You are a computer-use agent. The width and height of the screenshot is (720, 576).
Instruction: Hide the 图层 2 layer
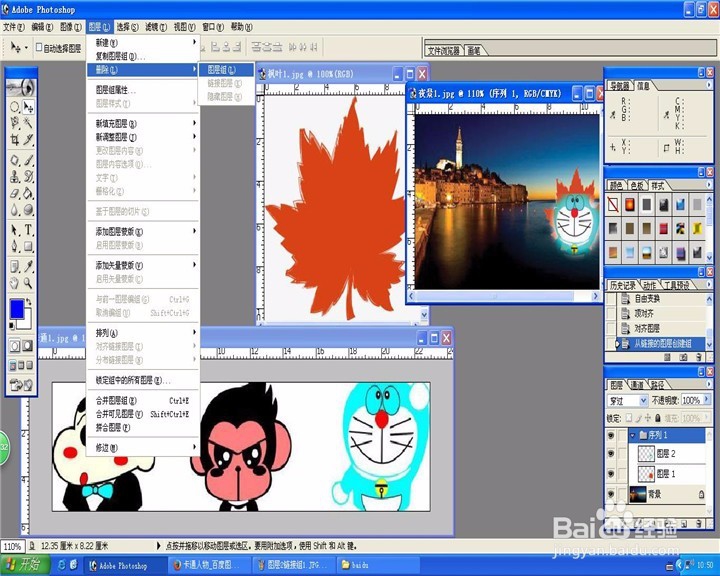pos(611,454)
